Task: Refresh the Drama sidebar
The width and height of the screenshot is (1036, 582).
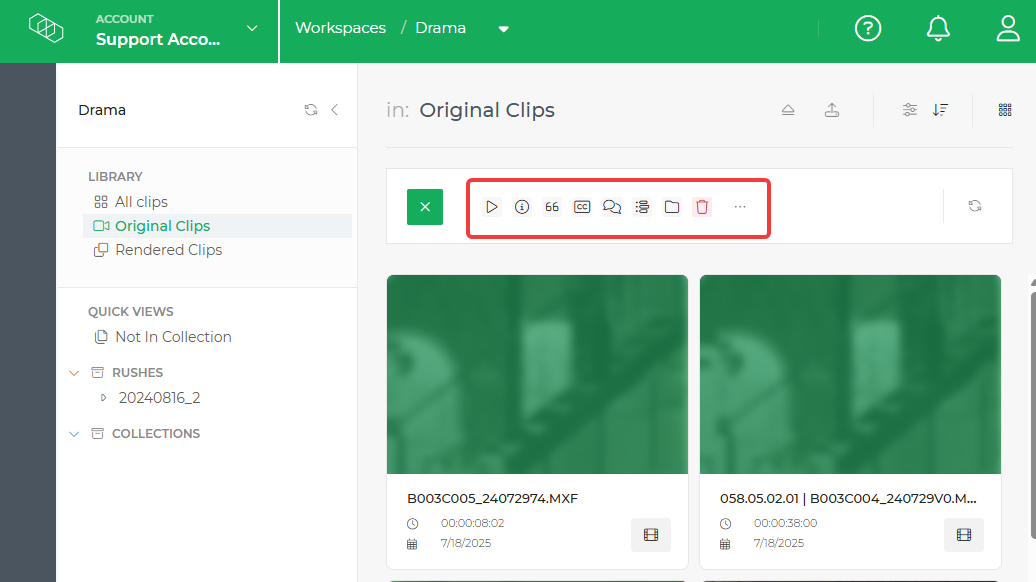Action: tap(311, 110)
